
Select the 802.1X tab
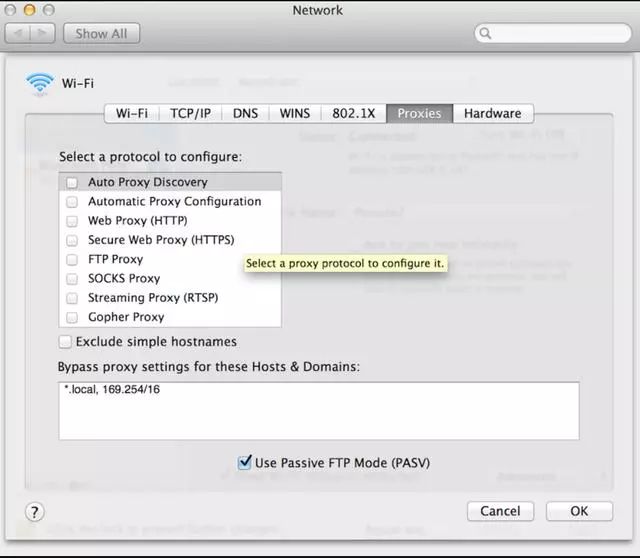tap(353, 113)
